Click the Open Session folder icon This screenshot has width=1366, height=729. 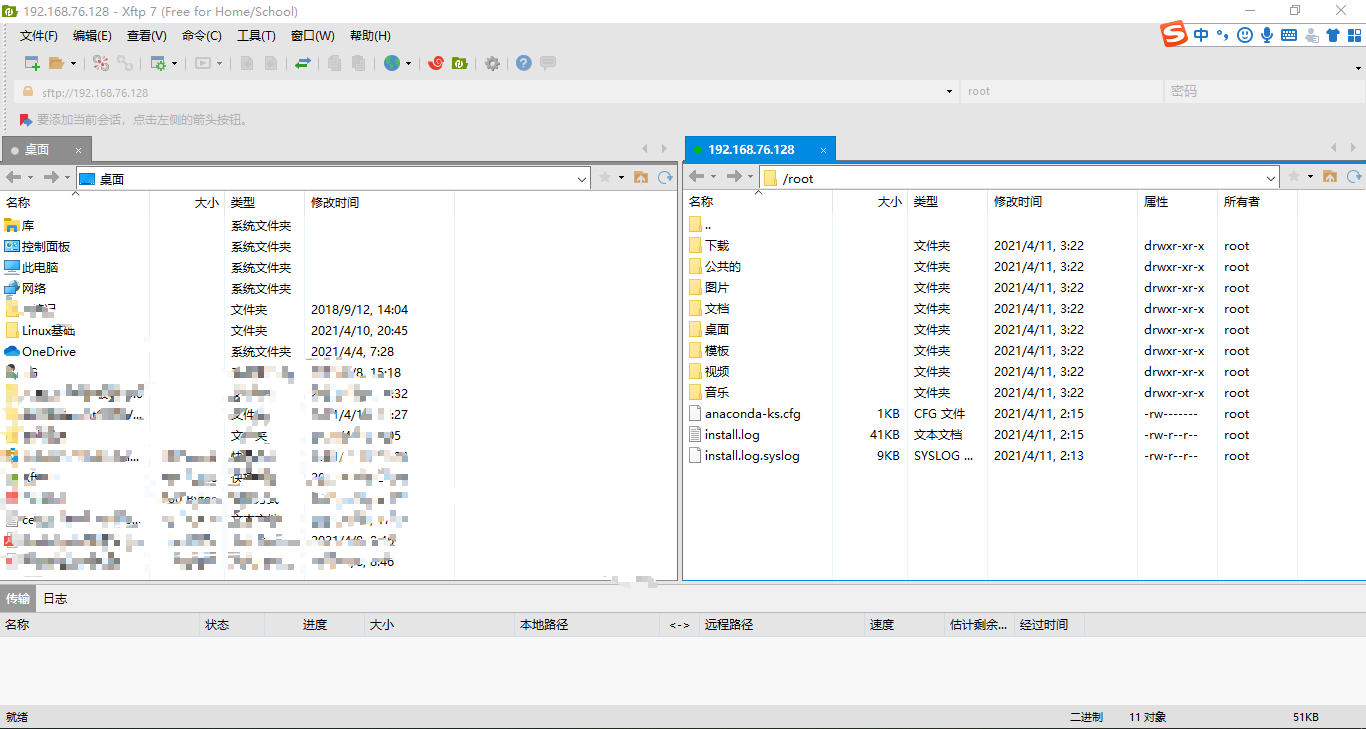pyautogui.click(x=57, y=63)
